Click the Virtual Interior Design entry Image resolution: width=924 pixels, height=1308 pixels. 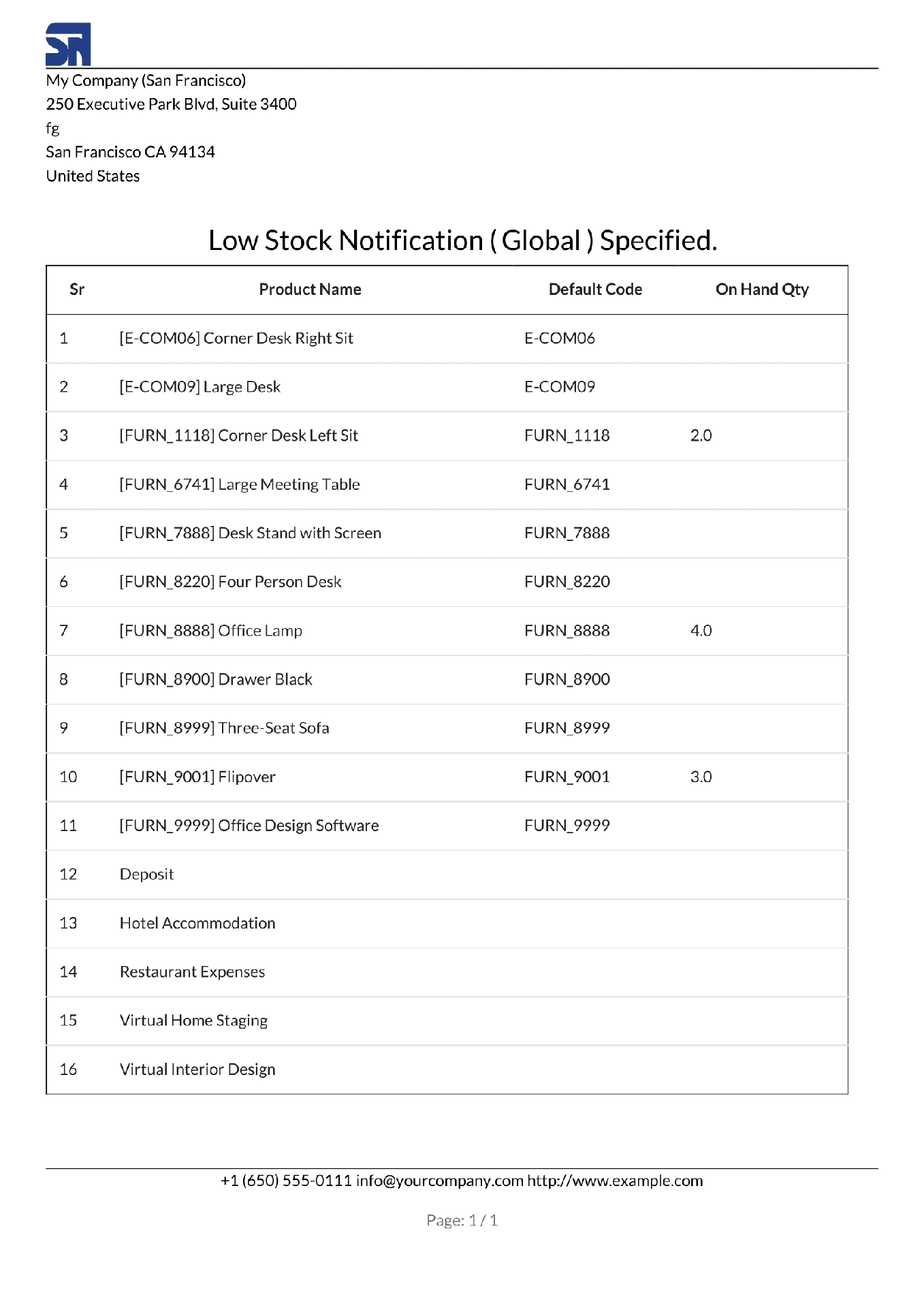[x=197, y=1070]
